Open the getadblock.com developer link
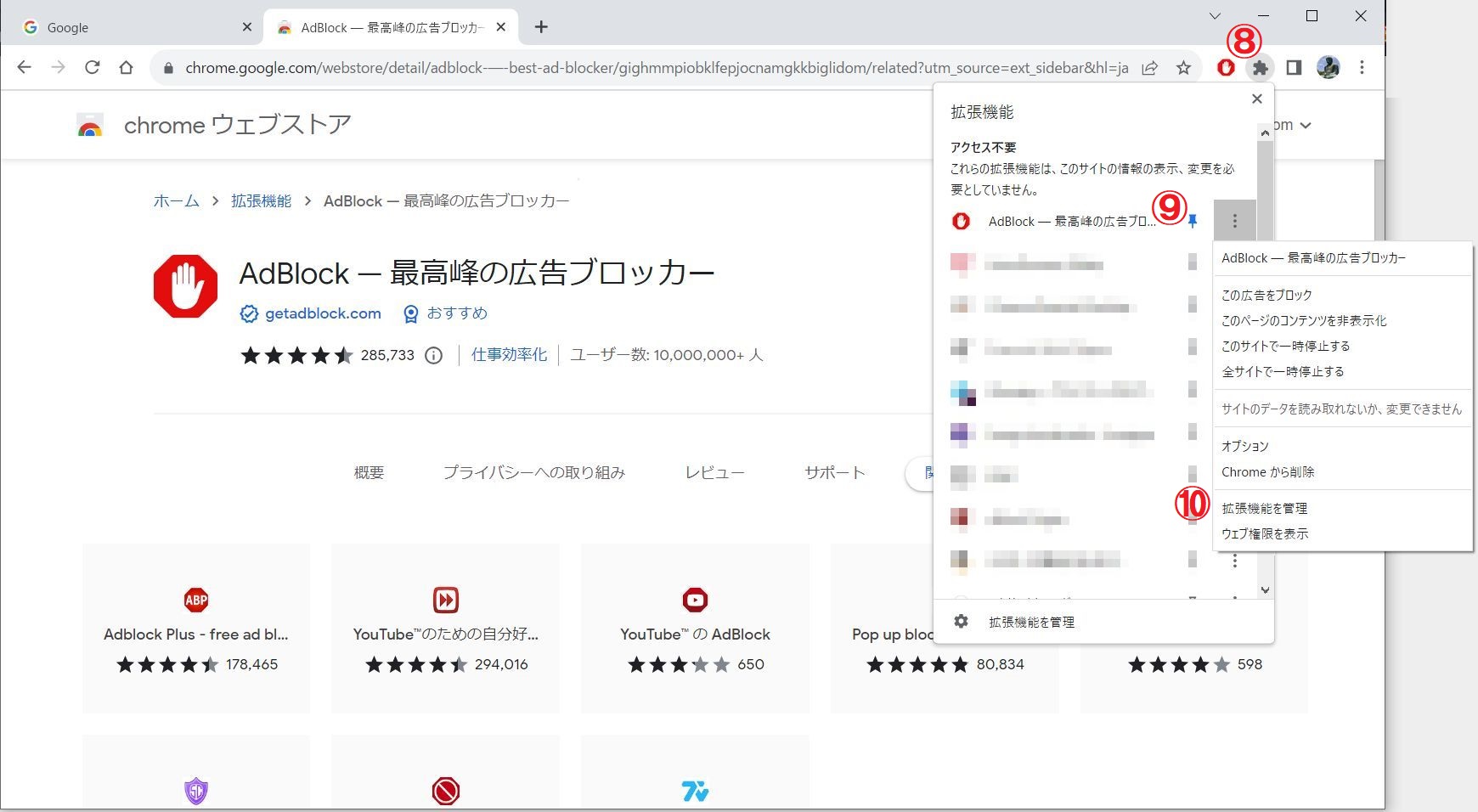The height and width of the screenshot is (812, 1478). pyautogui.click(x=323, y=313)
